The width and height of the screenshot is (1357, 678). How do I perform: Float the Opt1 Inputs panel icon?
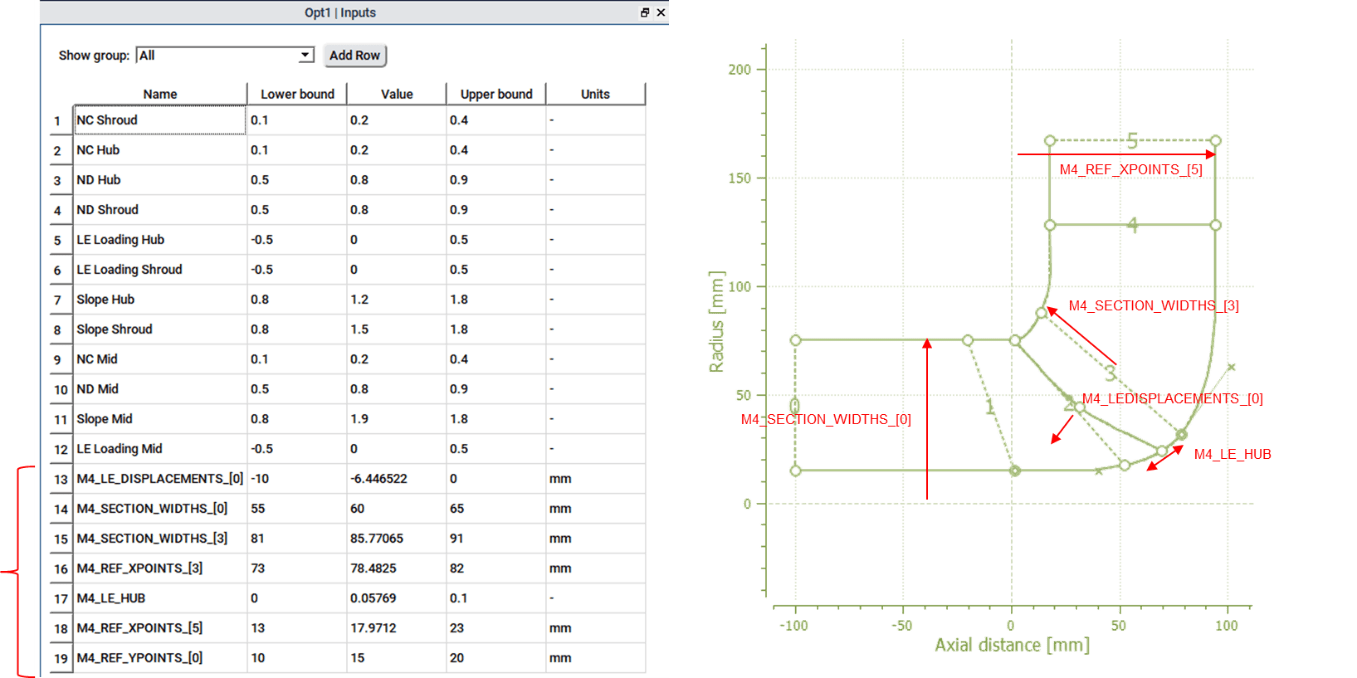(645, 13)
